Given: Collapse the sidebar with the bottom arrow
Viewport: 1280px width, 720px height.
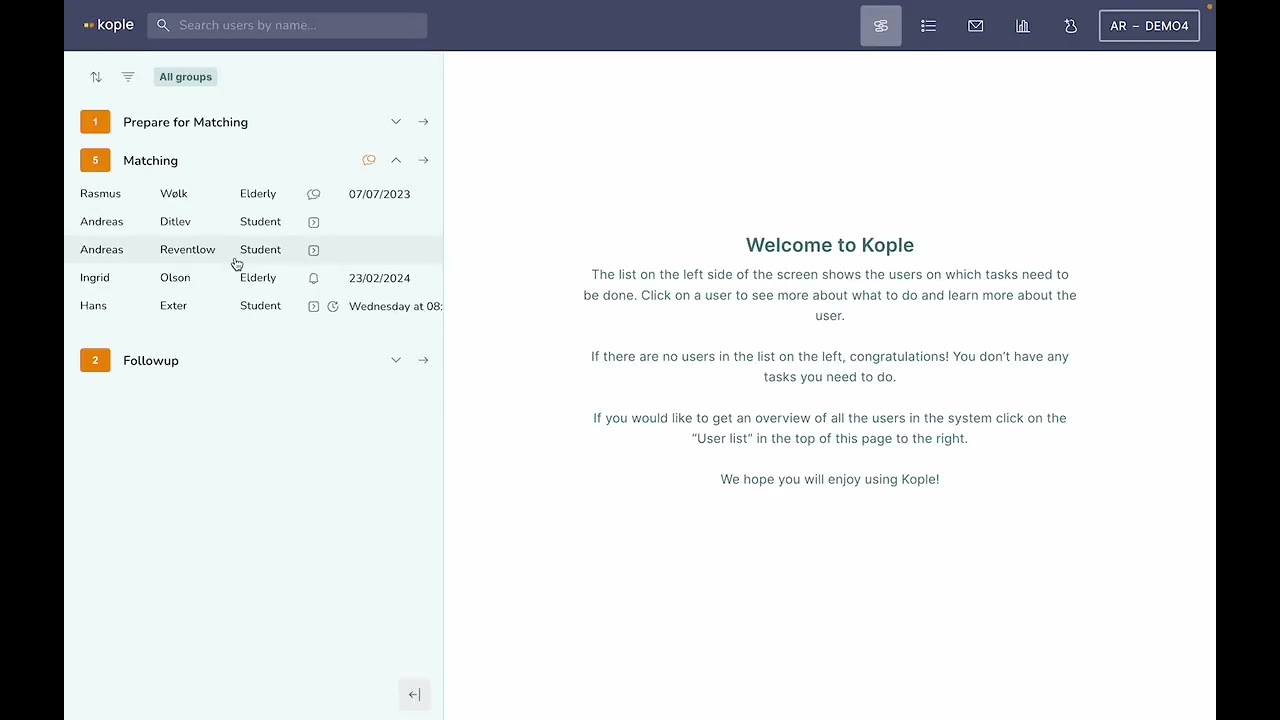Looking at the screenshot, I should tap(414, 695).
